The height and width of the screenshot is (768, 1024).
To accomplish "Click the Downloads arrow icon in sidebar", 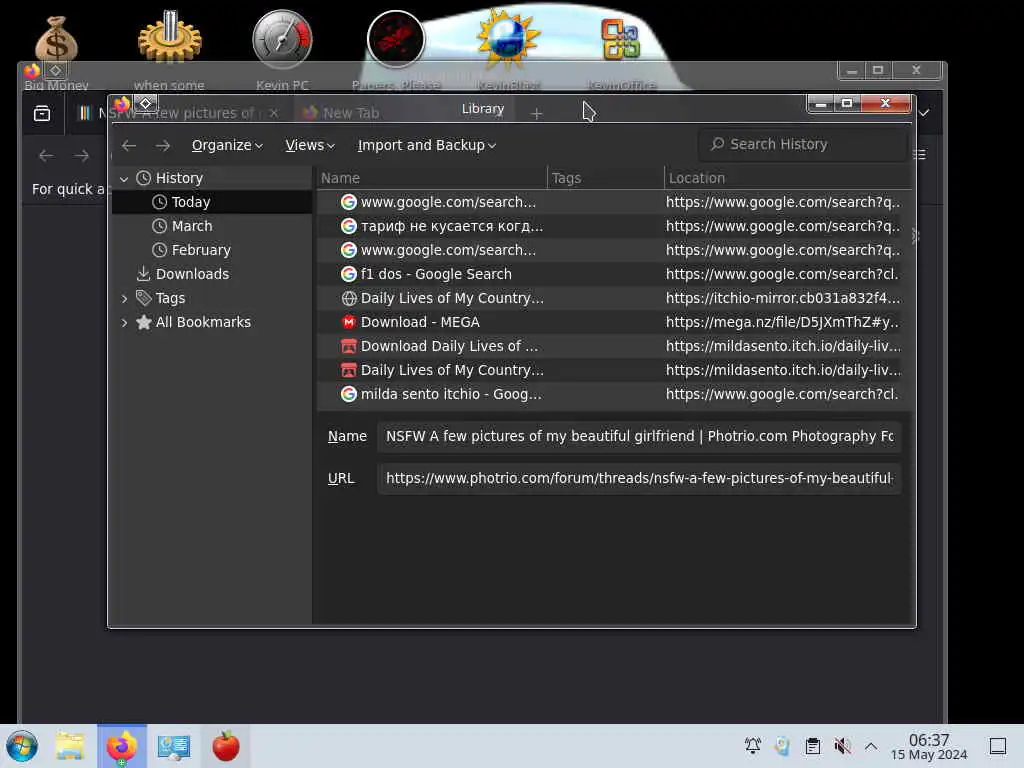I will point(144,274).
